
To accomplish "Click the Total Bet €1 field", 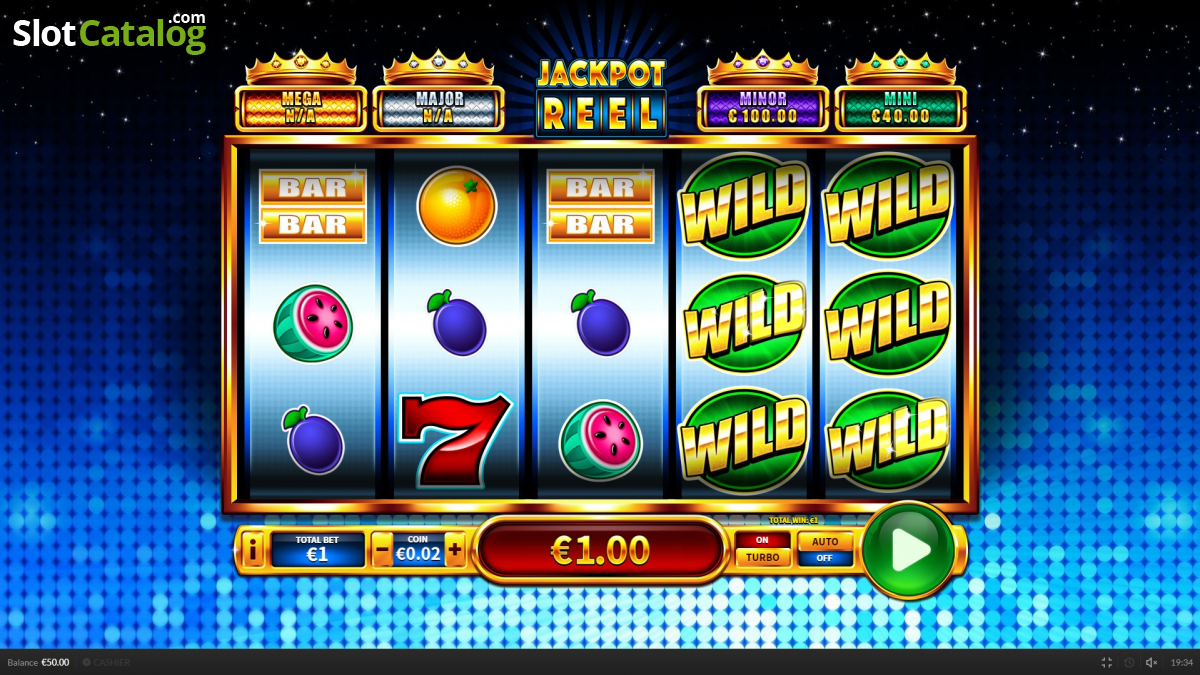I will click(x=318, y=549).
